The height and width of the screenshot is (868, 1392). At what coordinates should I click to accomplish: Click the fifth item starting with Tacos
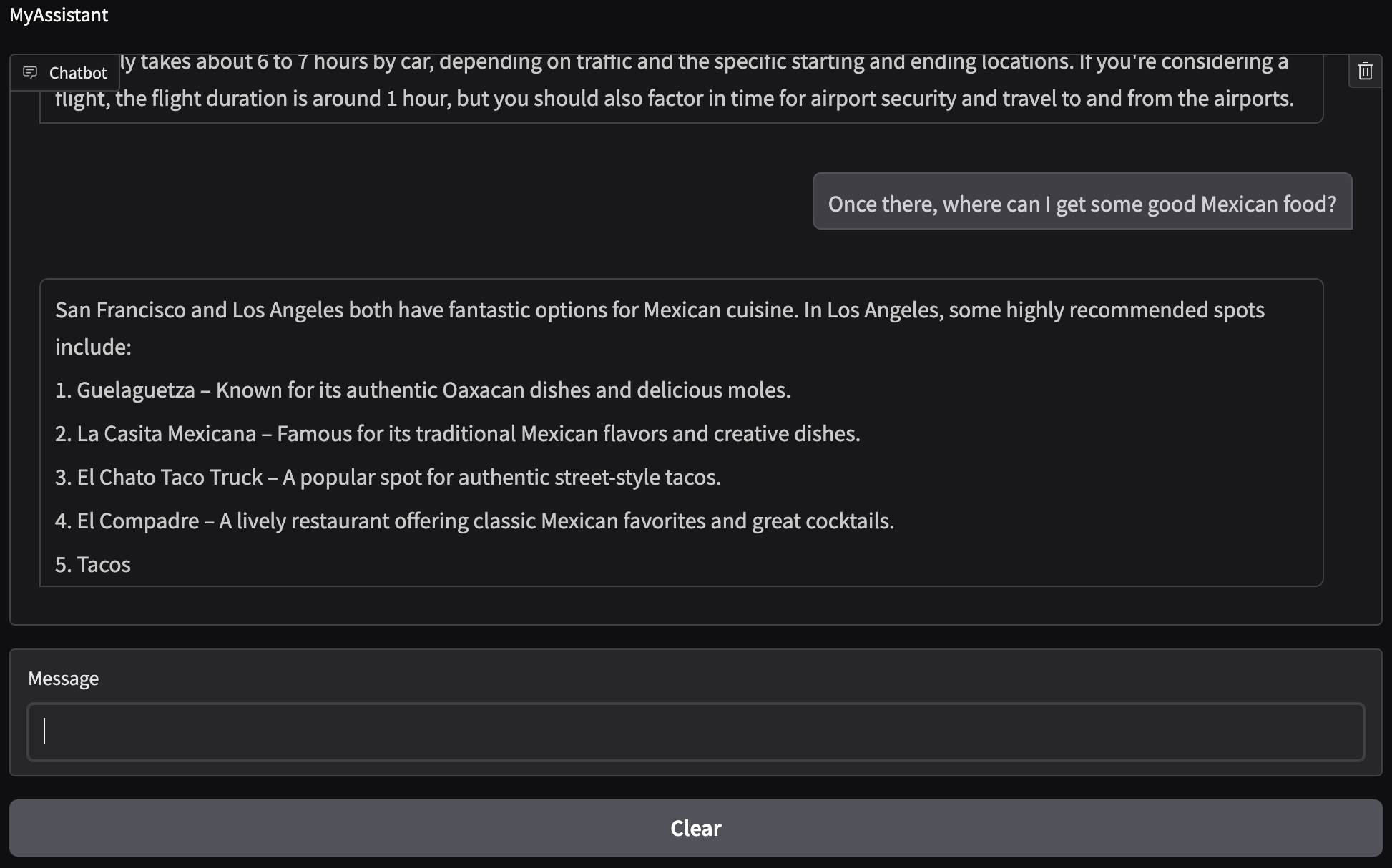(93, 564)
